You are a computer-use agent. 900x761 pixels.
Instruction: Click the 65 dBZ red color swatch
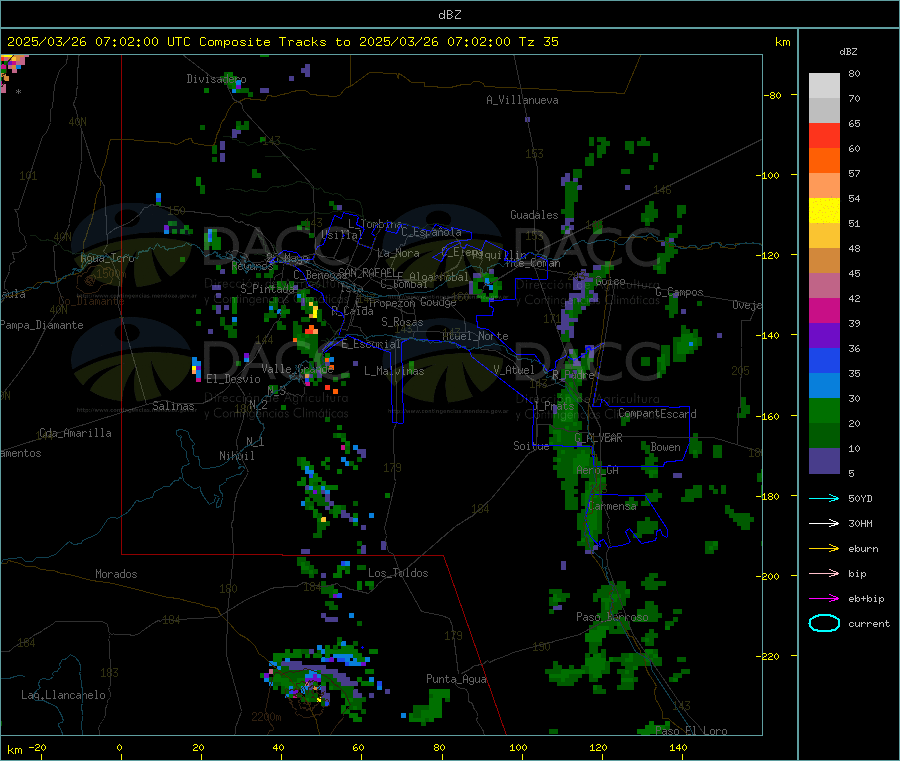824,135
